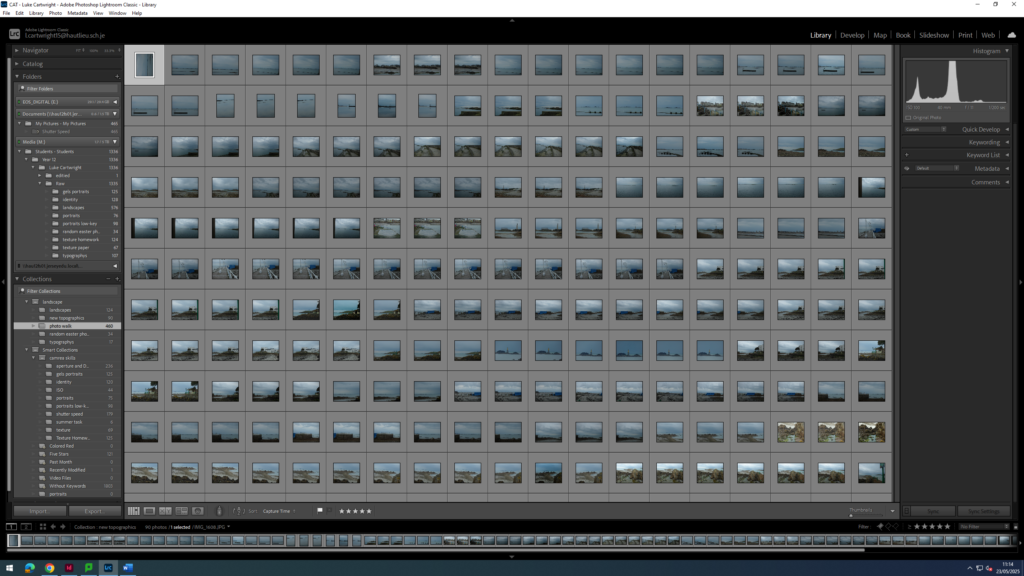
Task: Collapse the Folders panel
Action: [x=17, y=76]
